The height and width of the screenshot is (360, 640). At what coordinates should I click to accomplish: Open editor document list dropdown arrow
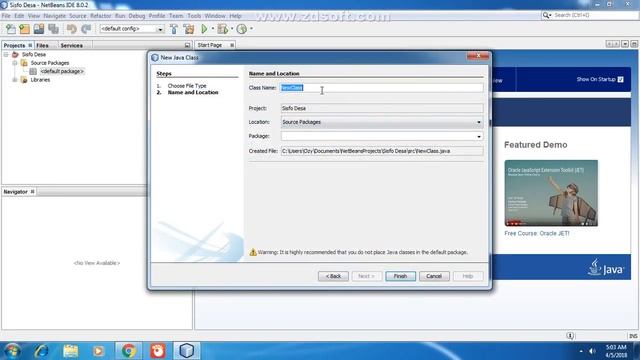point(625,44)
